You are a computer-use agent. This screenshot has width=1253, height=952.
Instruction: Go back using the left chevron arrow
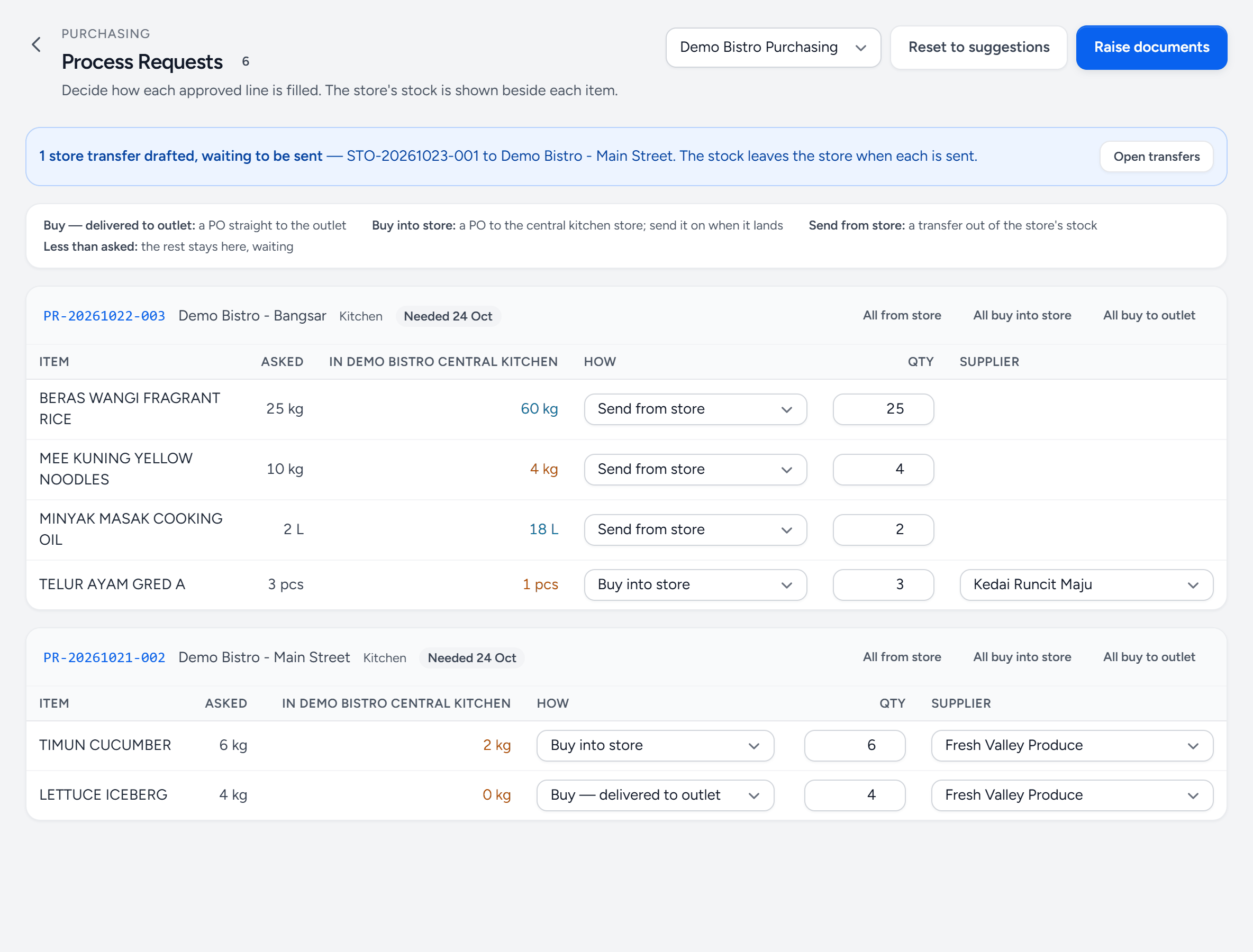(37, 45)
